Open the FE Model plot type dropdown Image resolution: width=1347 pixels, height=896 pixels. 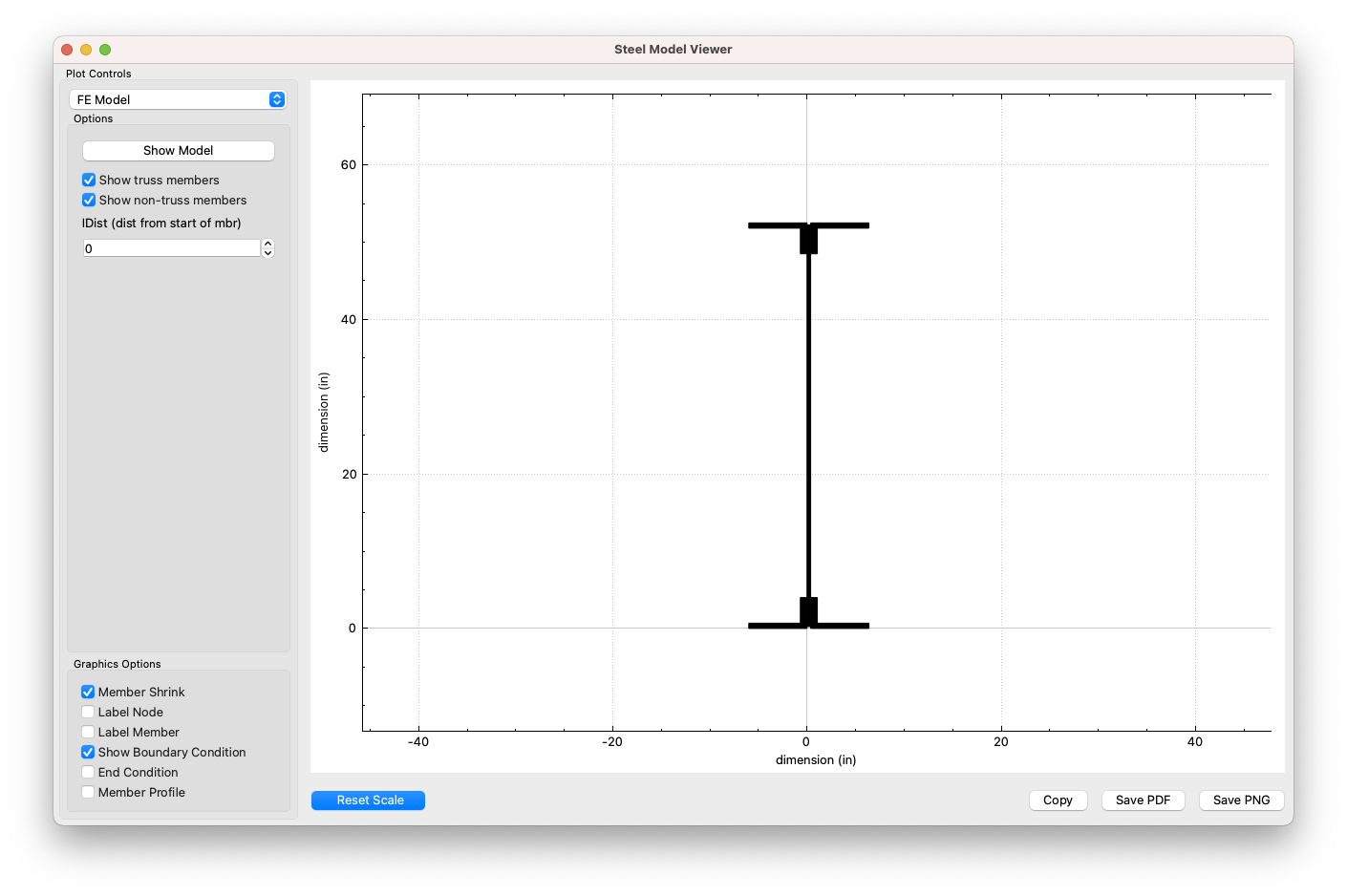tap(178, 99)
